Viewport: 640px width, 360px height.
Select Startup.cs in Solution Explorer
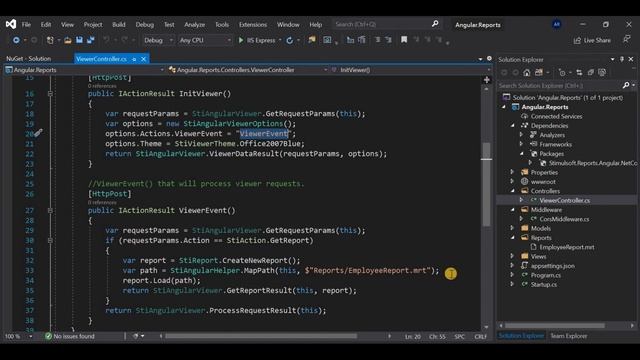544,284
